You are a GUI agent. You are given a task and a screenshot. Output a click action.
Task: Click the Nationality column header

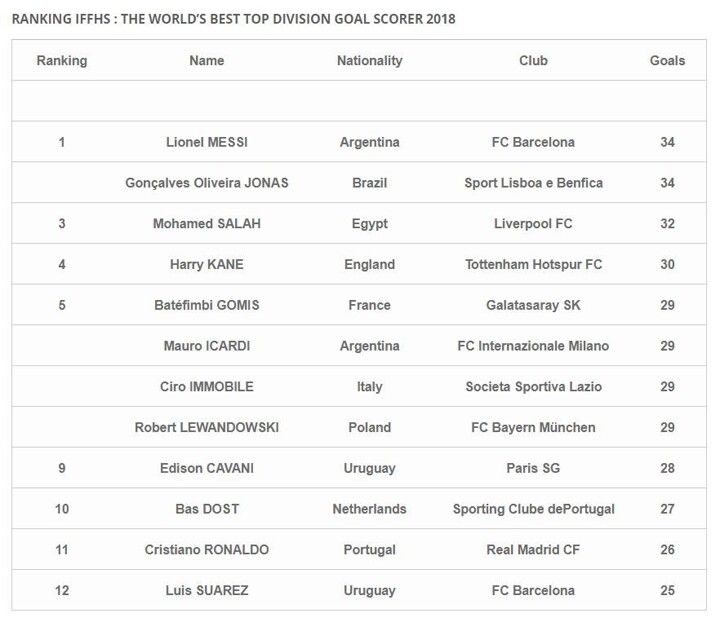(369, 61)
